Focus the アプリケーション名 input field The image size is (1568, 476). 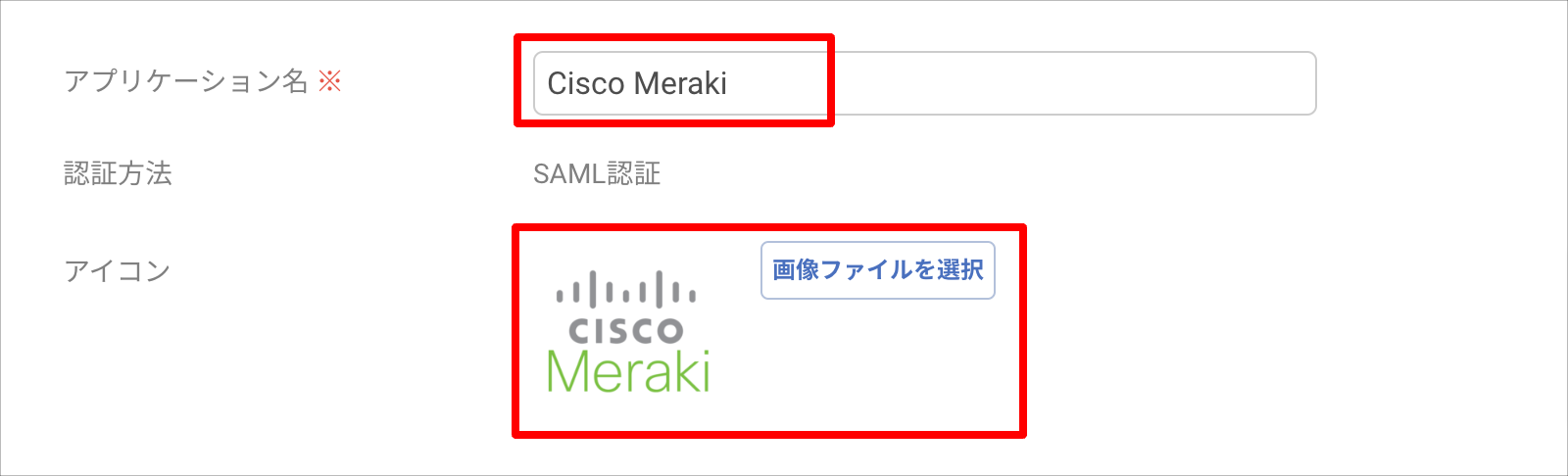click(x=924, y=83)
